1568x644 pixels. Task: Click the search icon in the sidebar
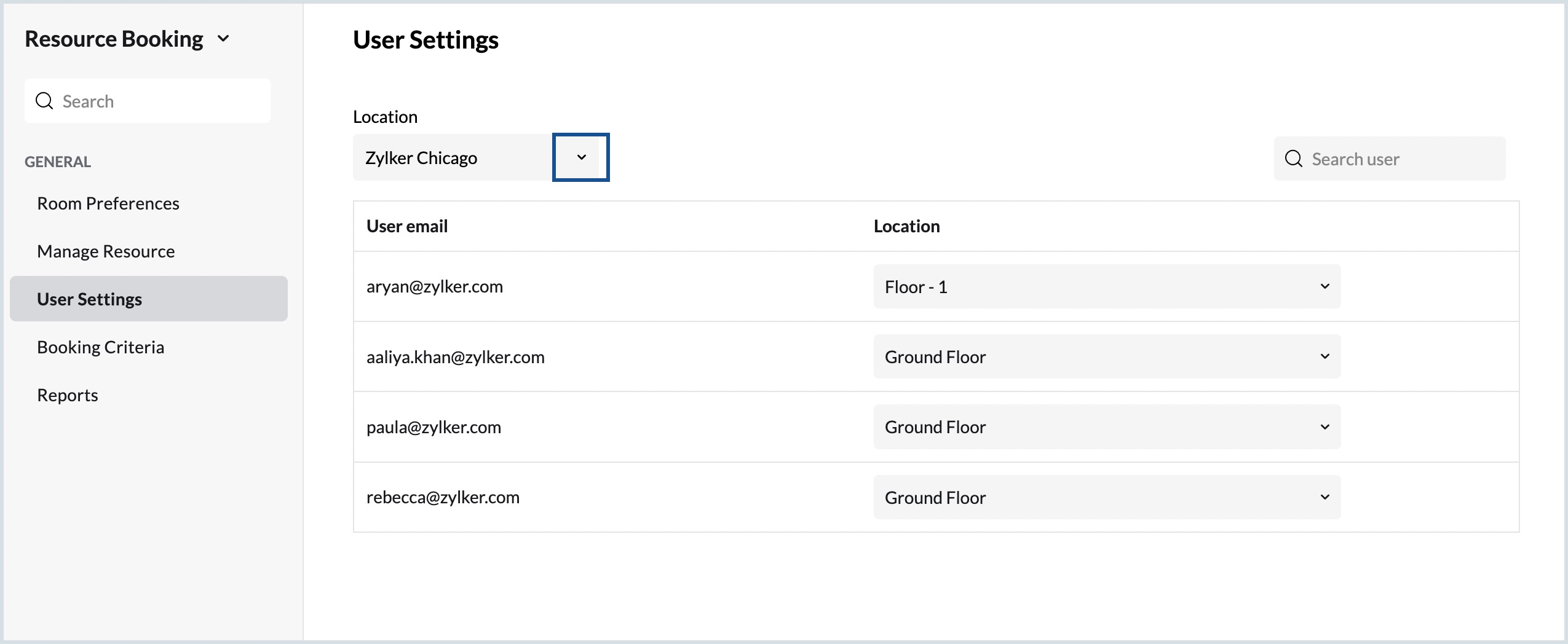click(44, 100)
